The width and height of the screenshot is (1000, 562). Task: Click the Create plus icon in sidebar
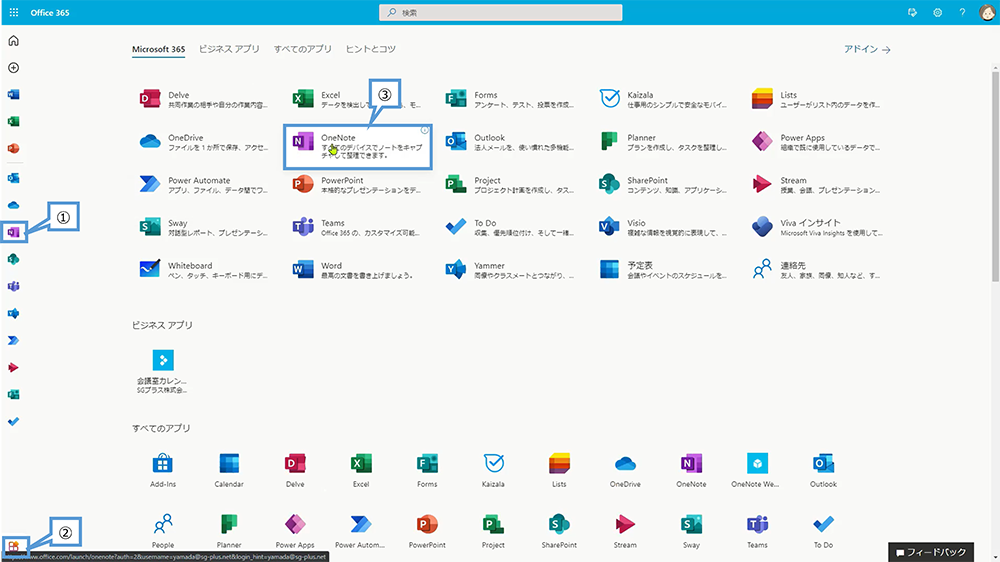13,68
